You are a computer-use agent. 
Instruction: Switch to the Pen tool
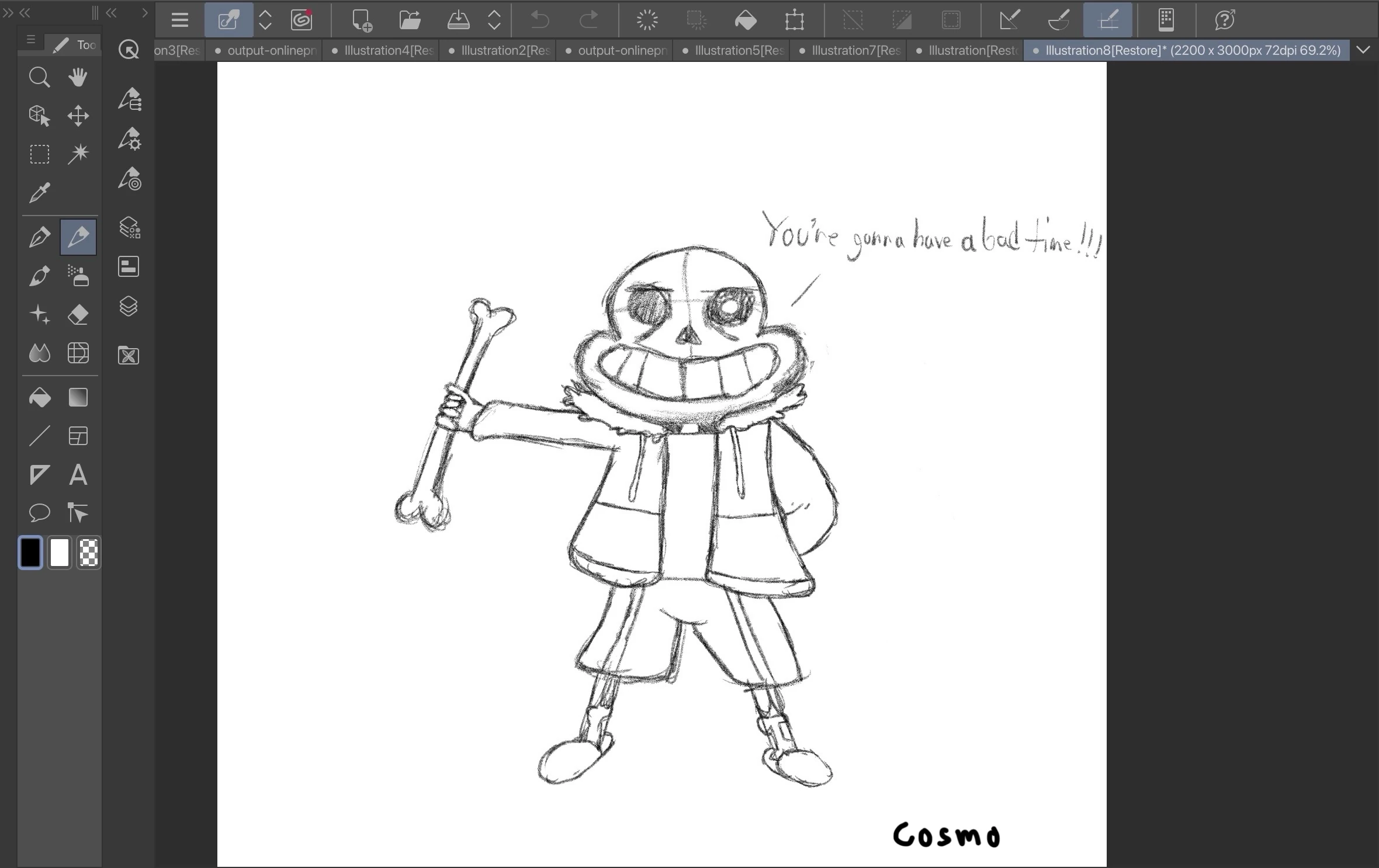[x=39, y=237]
